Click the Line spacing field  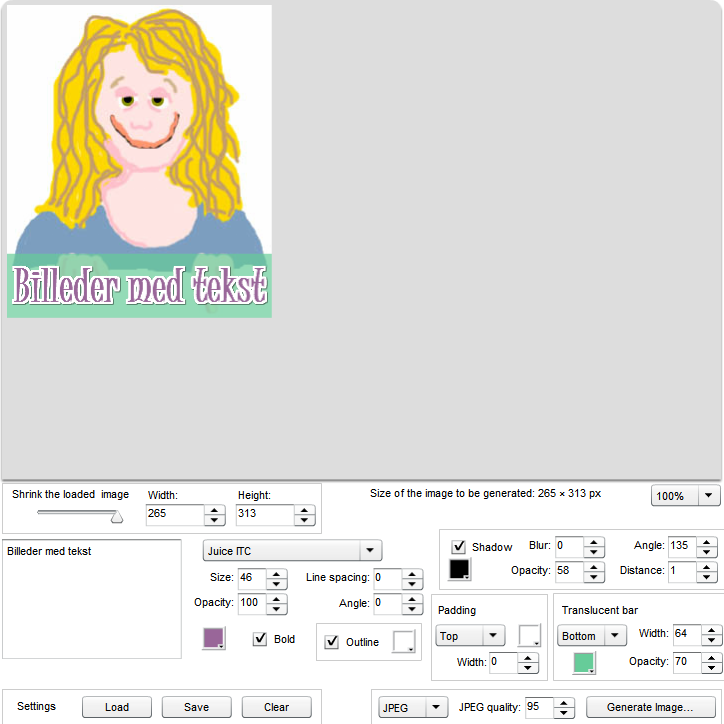387,578
